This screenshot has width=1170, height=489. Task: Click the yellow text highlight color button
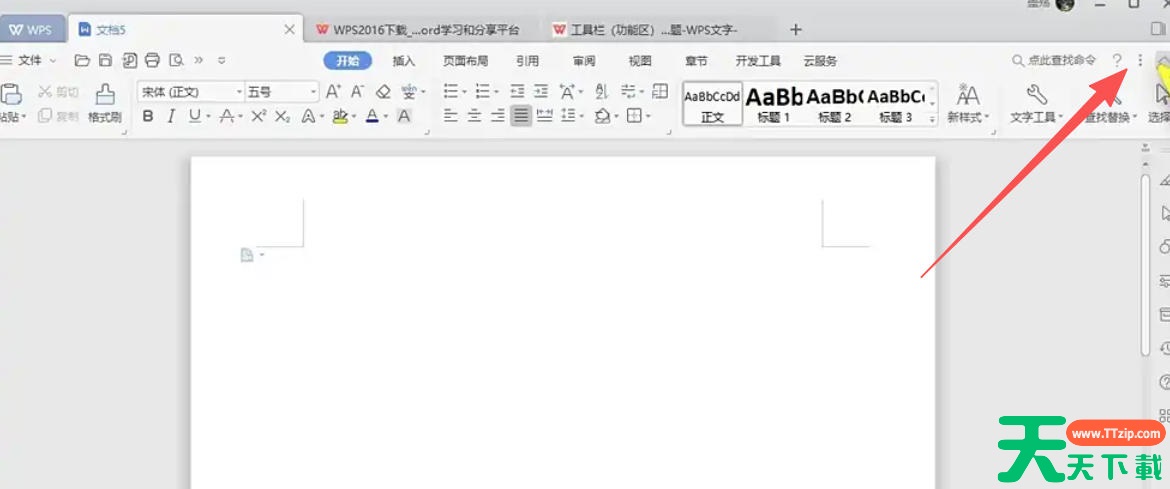tap(339, 116)
